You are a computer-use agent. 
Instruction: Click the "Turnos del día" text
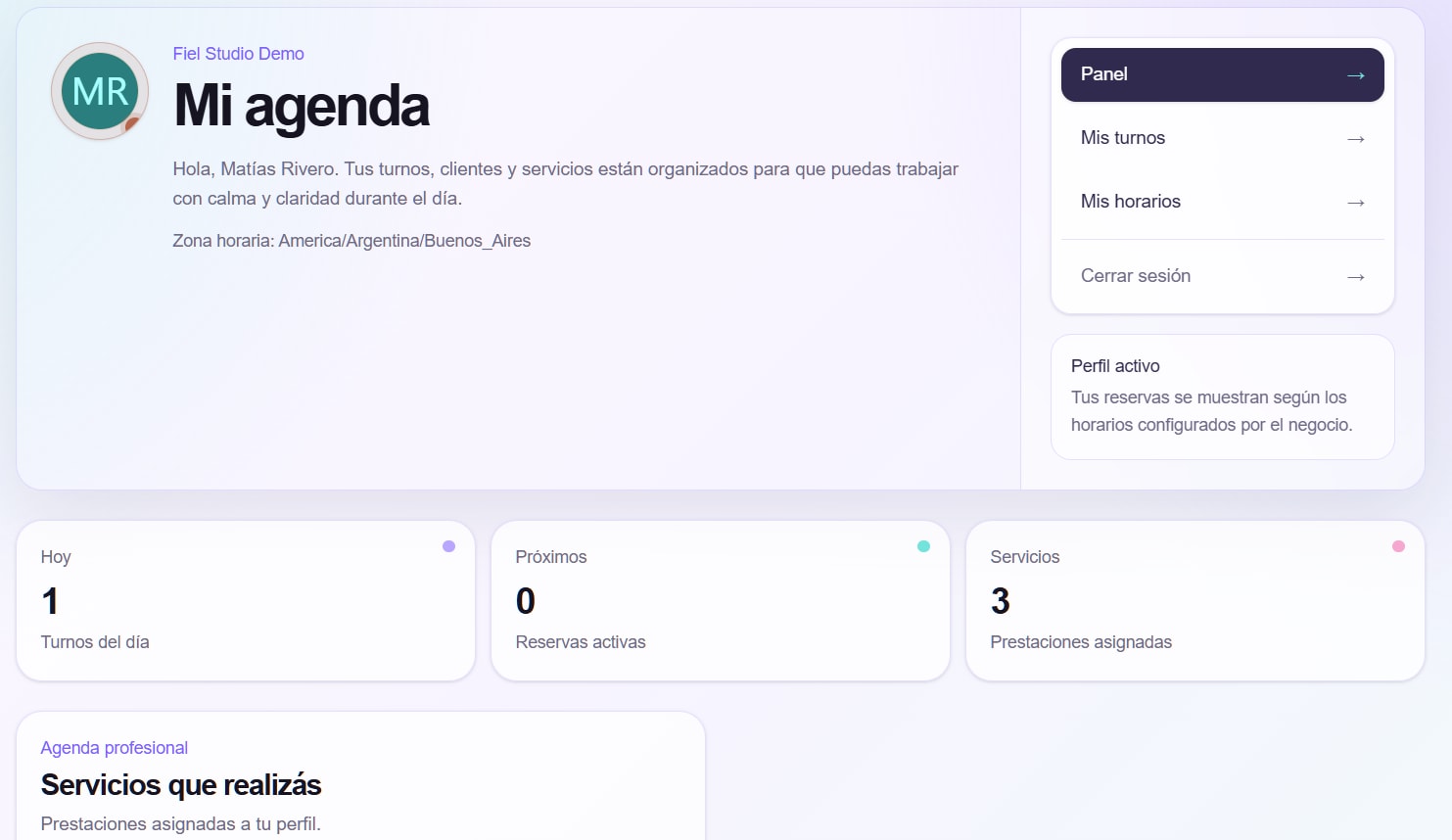(95, 642)
